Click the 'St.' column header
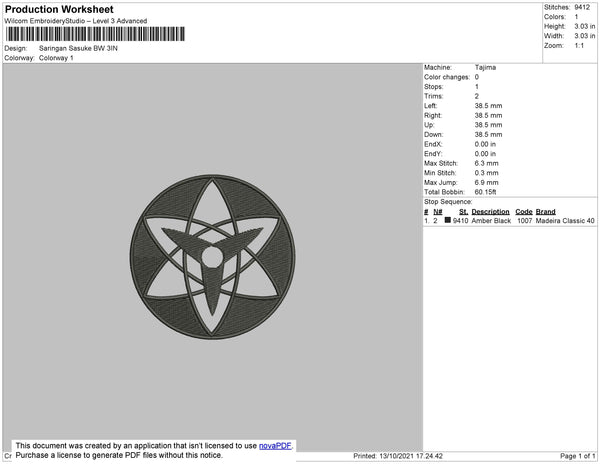The width and height of the screenshot is (600, 464). 463,212
